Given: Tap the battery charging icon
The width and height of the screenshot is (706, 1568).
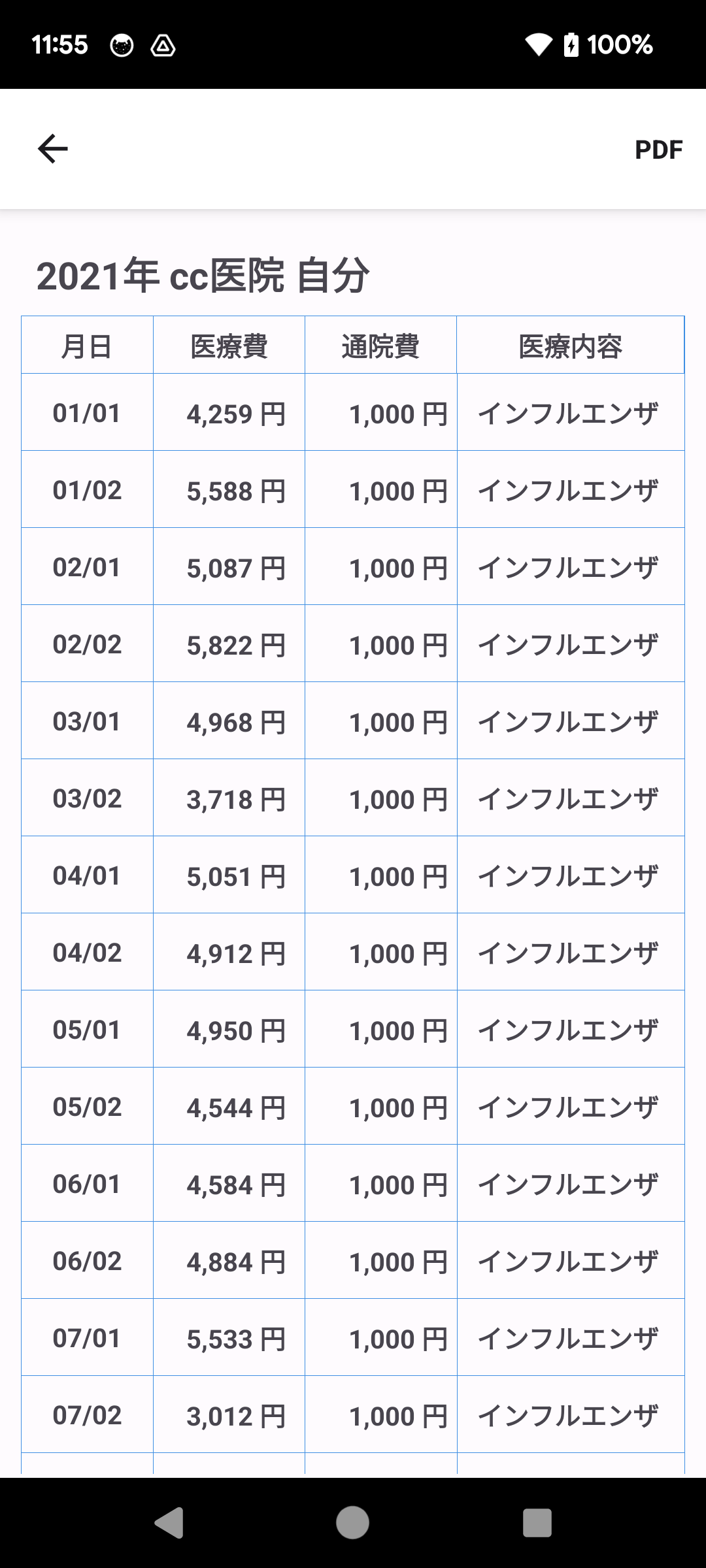Looking at the screenshot, I should (x=571, y=45).
